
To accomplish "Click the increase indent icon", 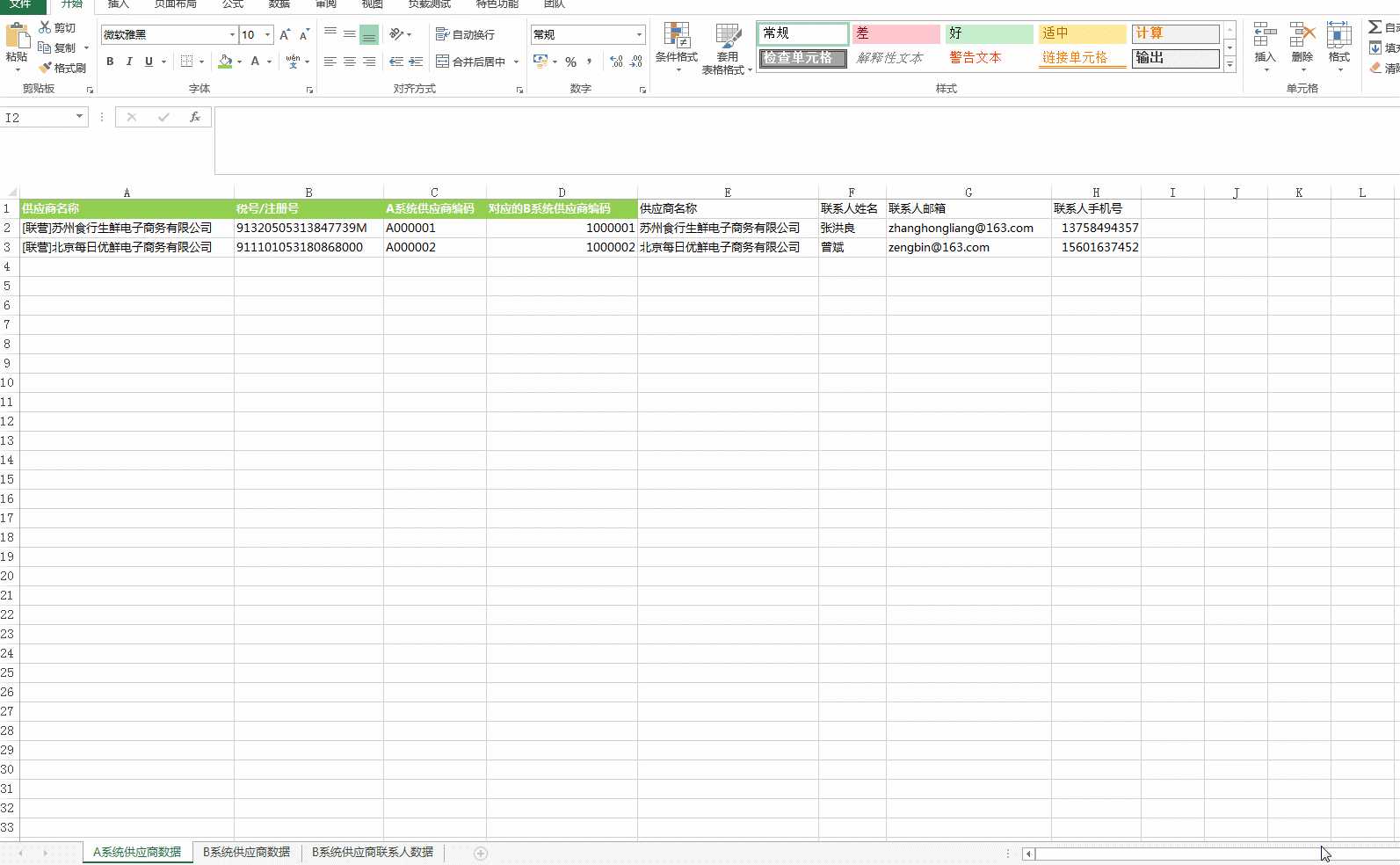I will (x=416, y=62).
